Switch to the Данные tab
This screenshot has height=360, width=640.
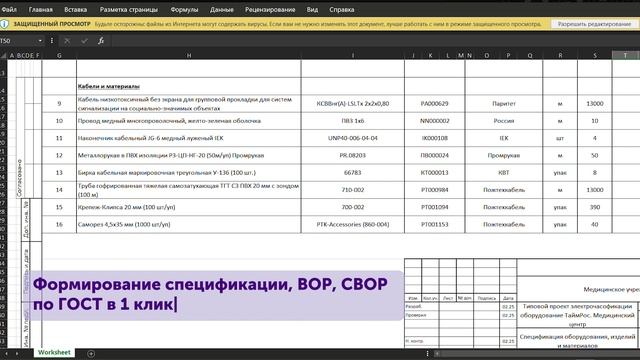[222, 9]
